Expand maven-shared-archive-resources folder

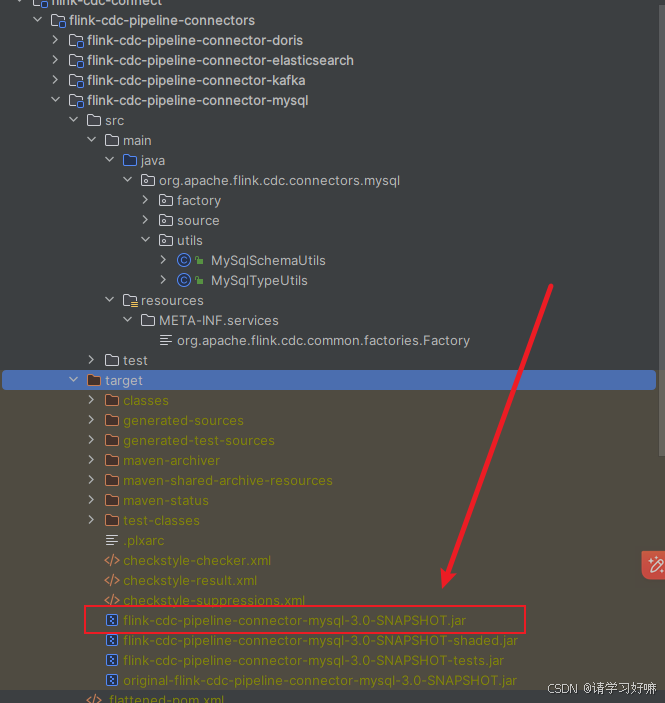[91, 480]
